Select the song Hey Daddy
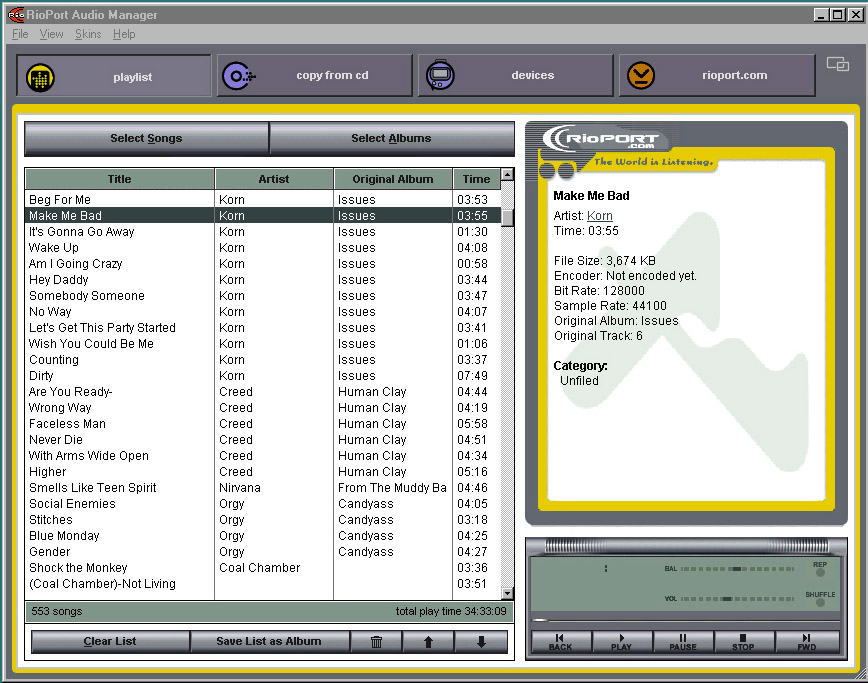This screenshot has width=868, height=683. 263,280
